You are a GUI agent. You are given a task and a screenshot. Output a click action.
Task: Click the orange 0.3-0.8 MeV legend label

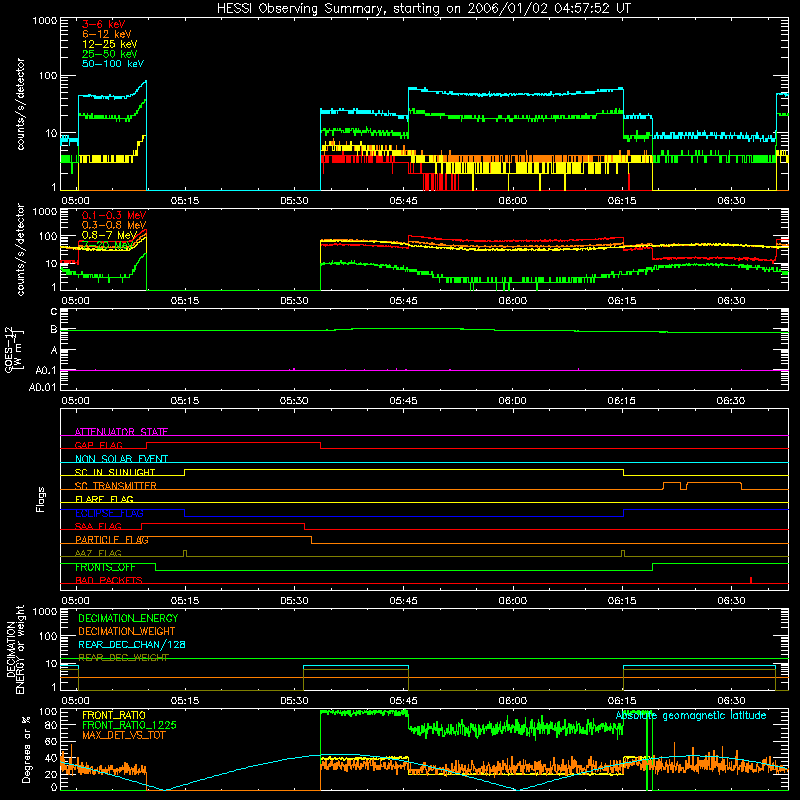(114, 225)
